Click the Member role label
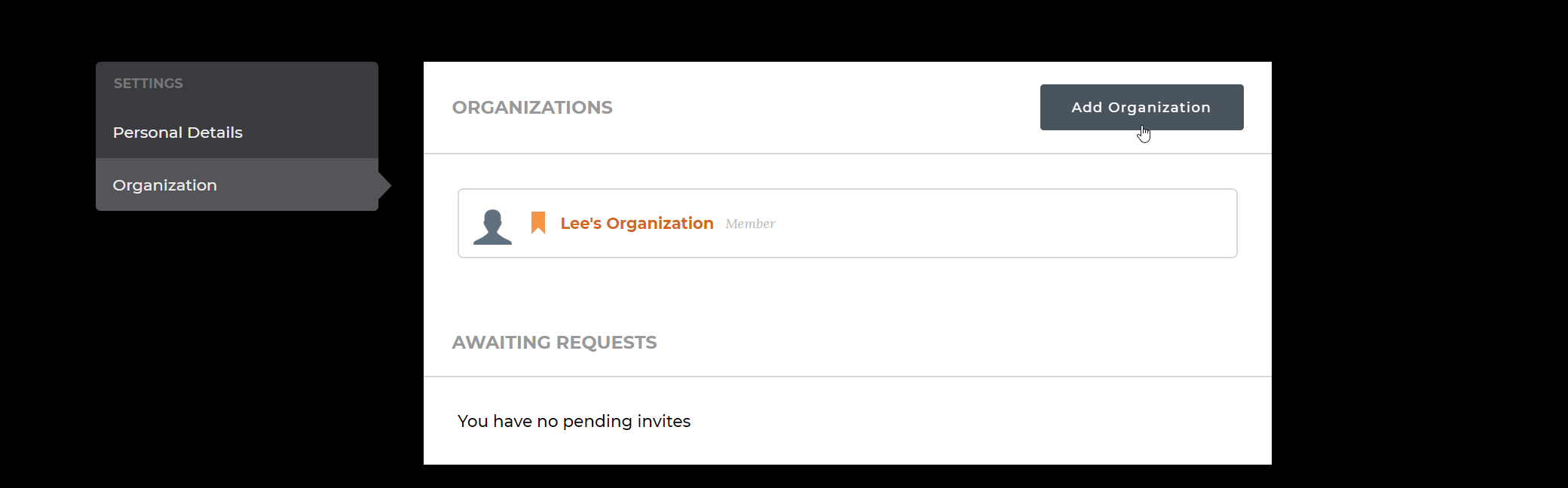This screenshot has height=488, width=1568. [x=750, y=224]
